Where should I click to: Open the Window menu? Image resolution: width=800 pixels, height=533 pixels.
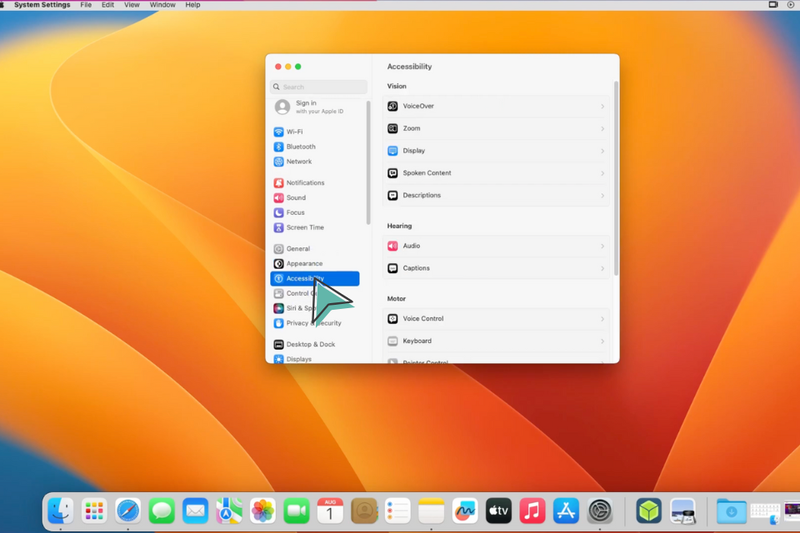coord(163,5)
